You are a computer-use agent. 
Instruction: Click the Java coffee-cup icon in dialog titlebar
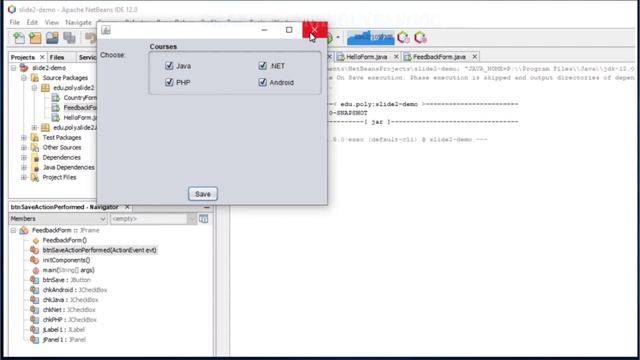(106, 30)
